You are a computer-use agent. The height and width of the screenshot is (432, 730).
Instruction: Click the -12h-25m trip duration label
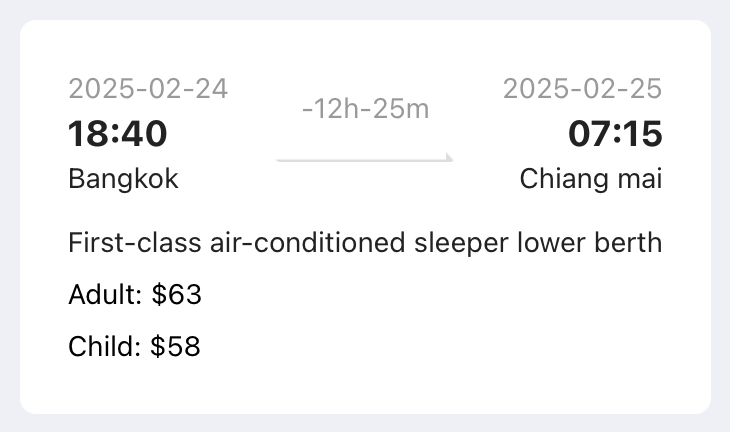[365, 109]
